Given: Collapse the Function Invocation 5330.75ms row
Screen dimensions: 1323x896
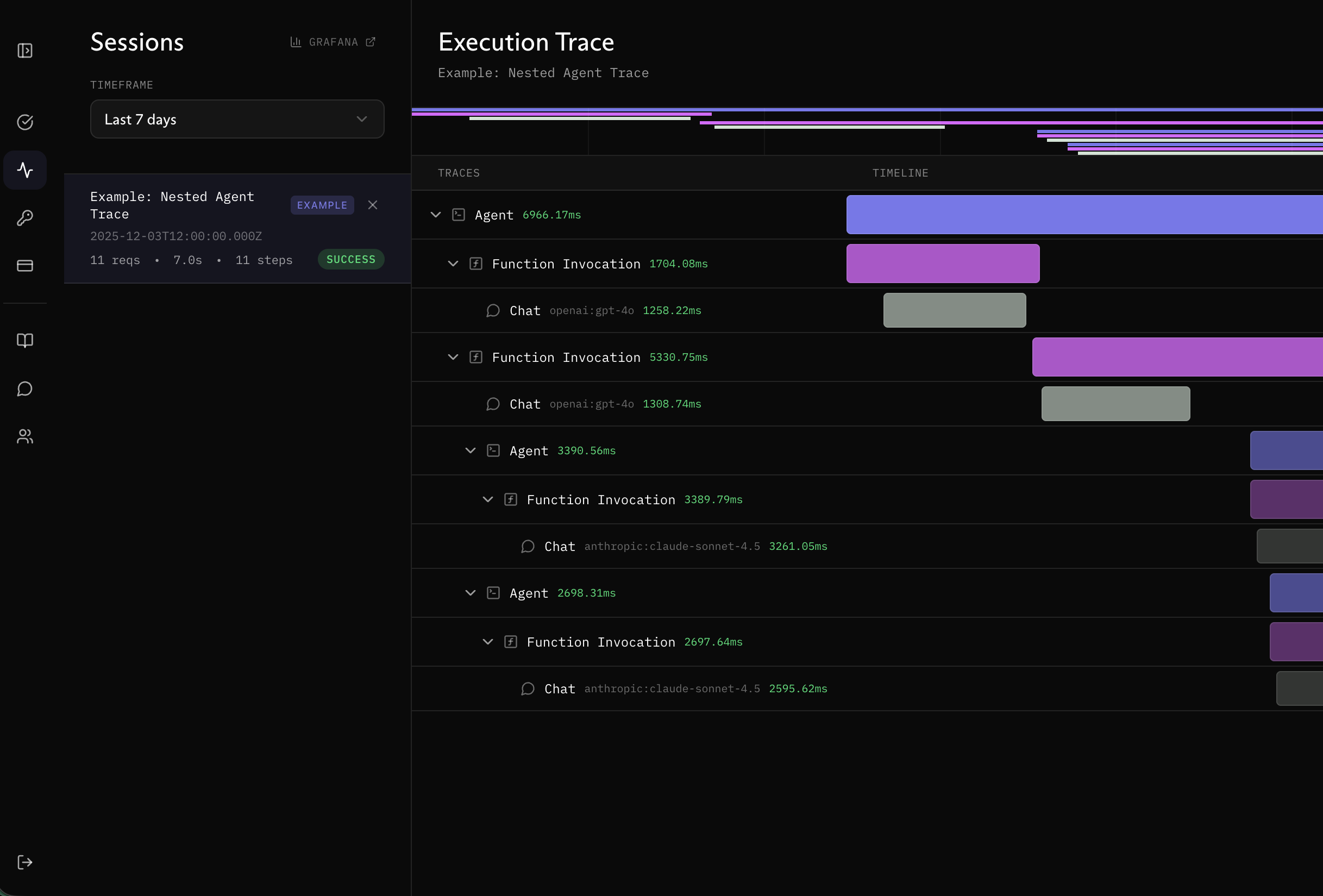Looking at the screenshot, I should click(x=453, y=357).
